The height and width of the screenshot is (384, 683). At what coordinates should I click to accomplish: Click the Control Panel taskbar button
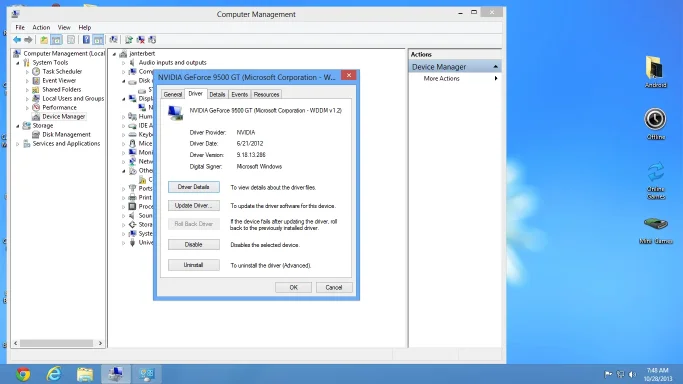click(x=147, y=374)
